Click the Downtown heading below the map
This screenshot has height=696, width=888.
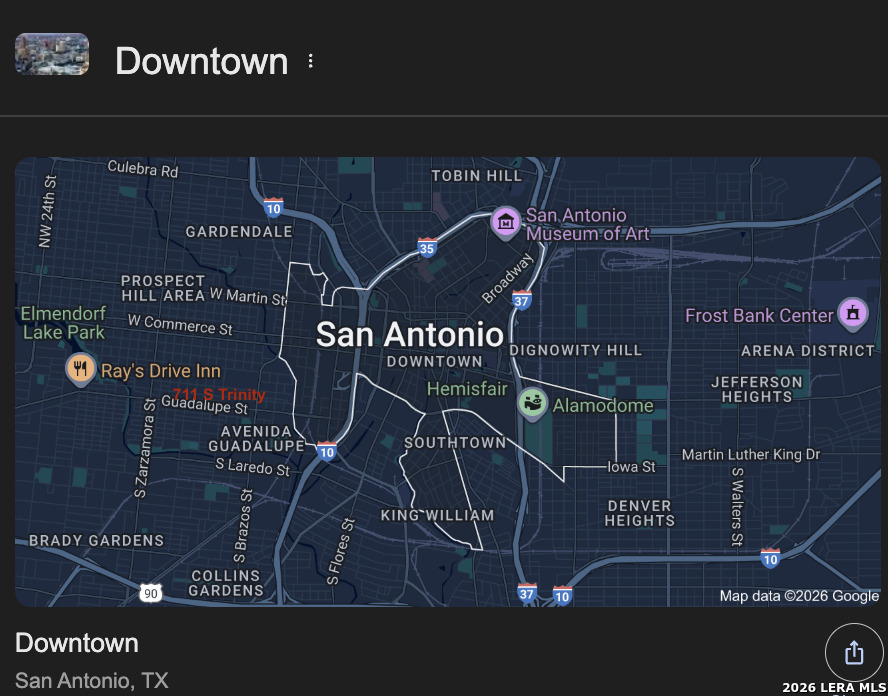[77, 642]
